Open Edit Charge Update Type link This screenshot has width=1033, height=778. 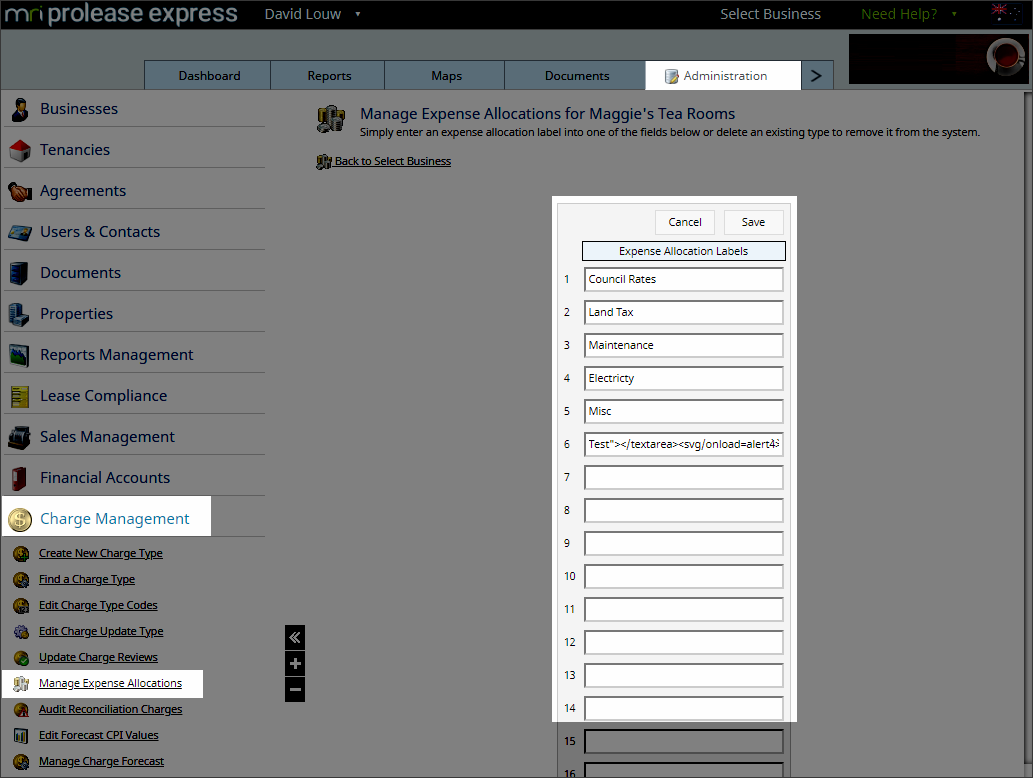pos(101,632)
